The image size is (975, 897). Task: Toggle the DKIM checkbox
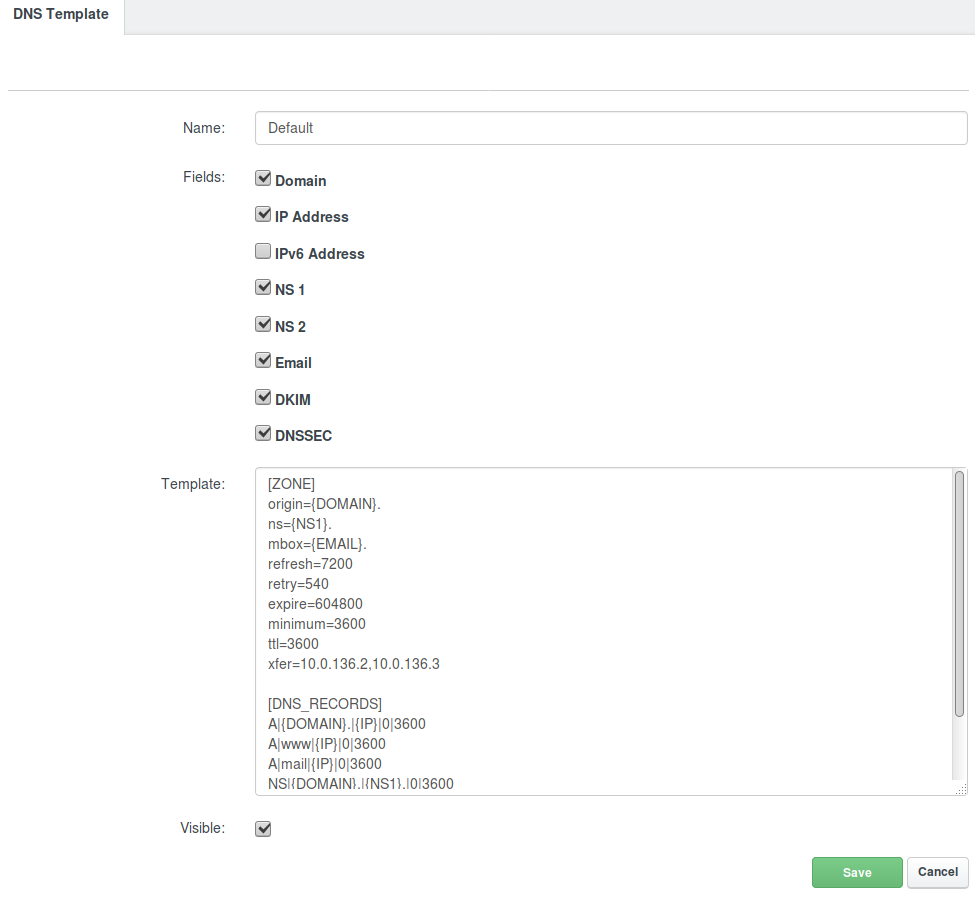click(263, 397)
